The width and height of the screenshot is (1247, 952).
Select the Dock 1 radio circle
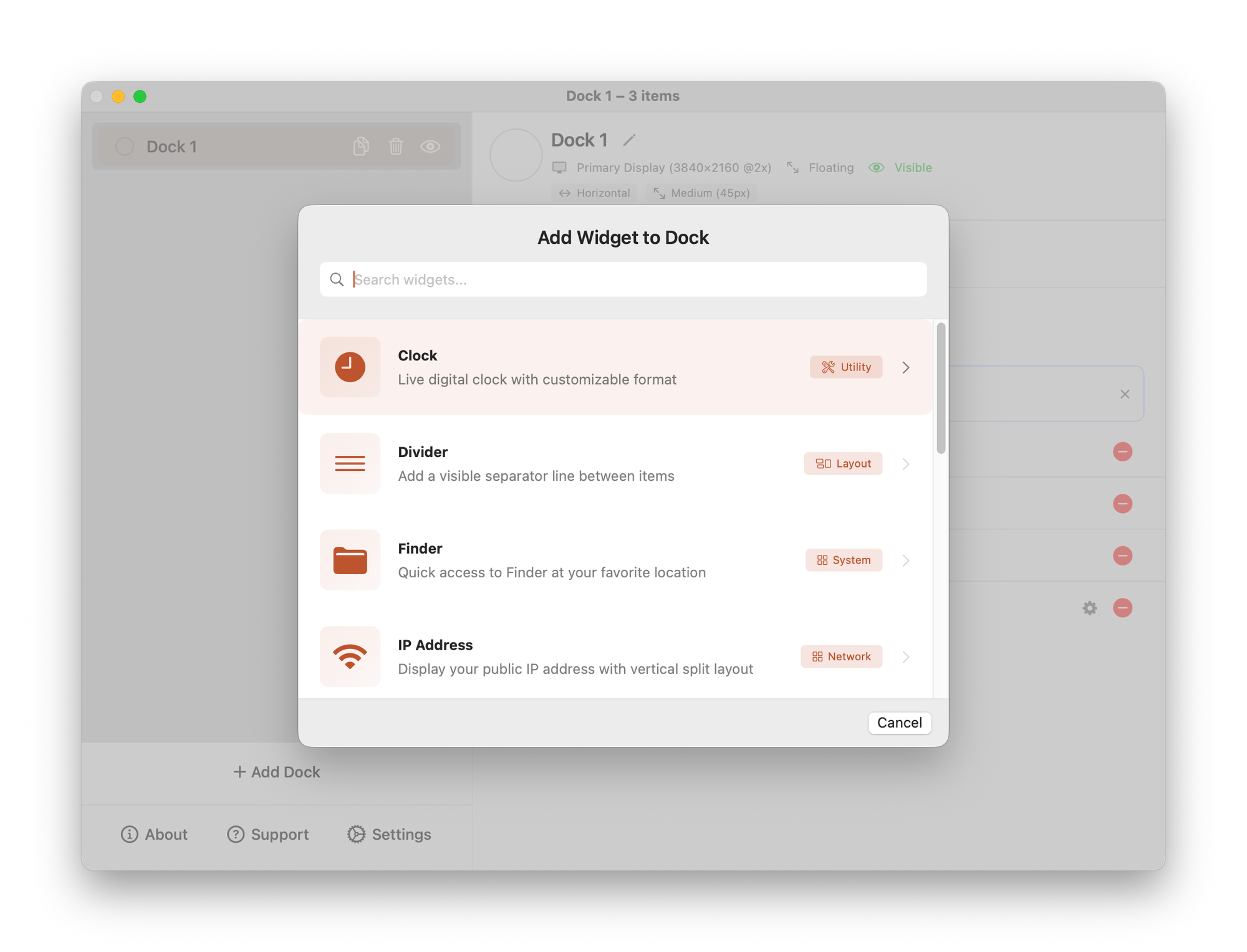click(125, 147)
